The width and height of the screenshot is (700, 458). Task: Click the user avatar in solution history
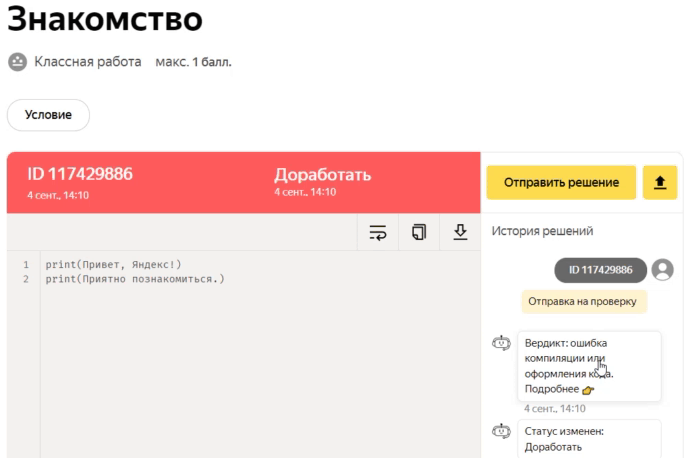(662, 269)
